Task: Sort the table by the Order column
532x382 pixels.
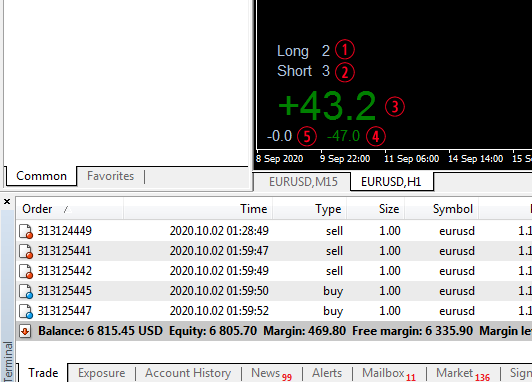Action: [x=70, y=209]
